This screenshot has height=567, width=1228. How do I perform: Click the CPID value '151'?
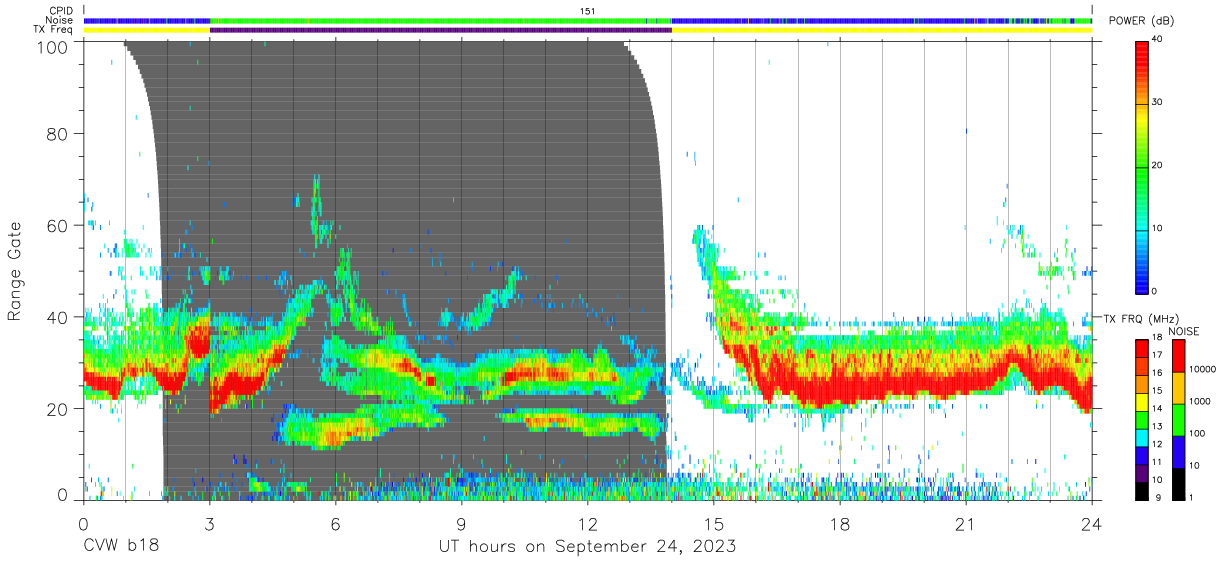click(588, 11)
